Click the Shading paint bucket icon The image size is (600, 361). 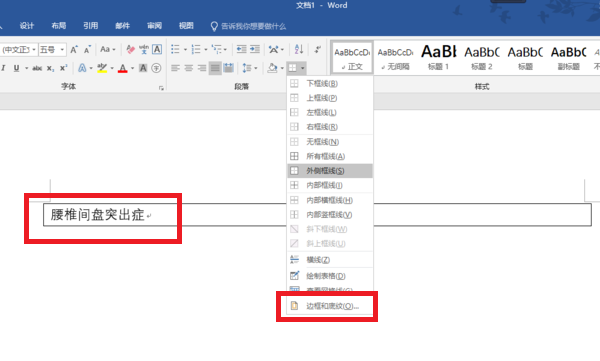[272, 68]
